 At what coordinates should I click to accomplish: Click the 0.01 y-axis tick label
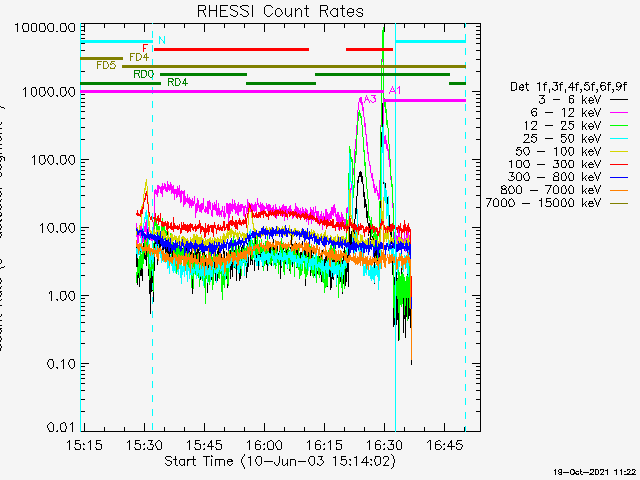click(x=61, y=427)
